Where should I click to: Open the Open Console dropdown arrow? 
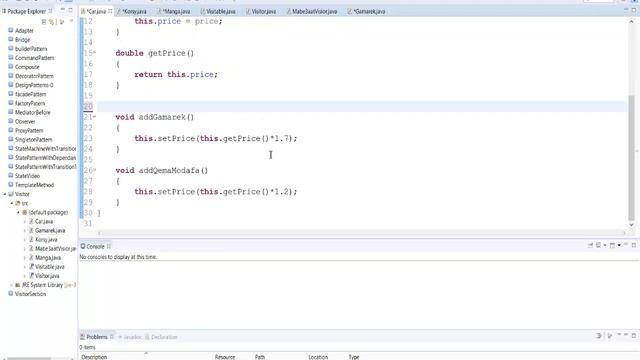(x=619, y=245)
